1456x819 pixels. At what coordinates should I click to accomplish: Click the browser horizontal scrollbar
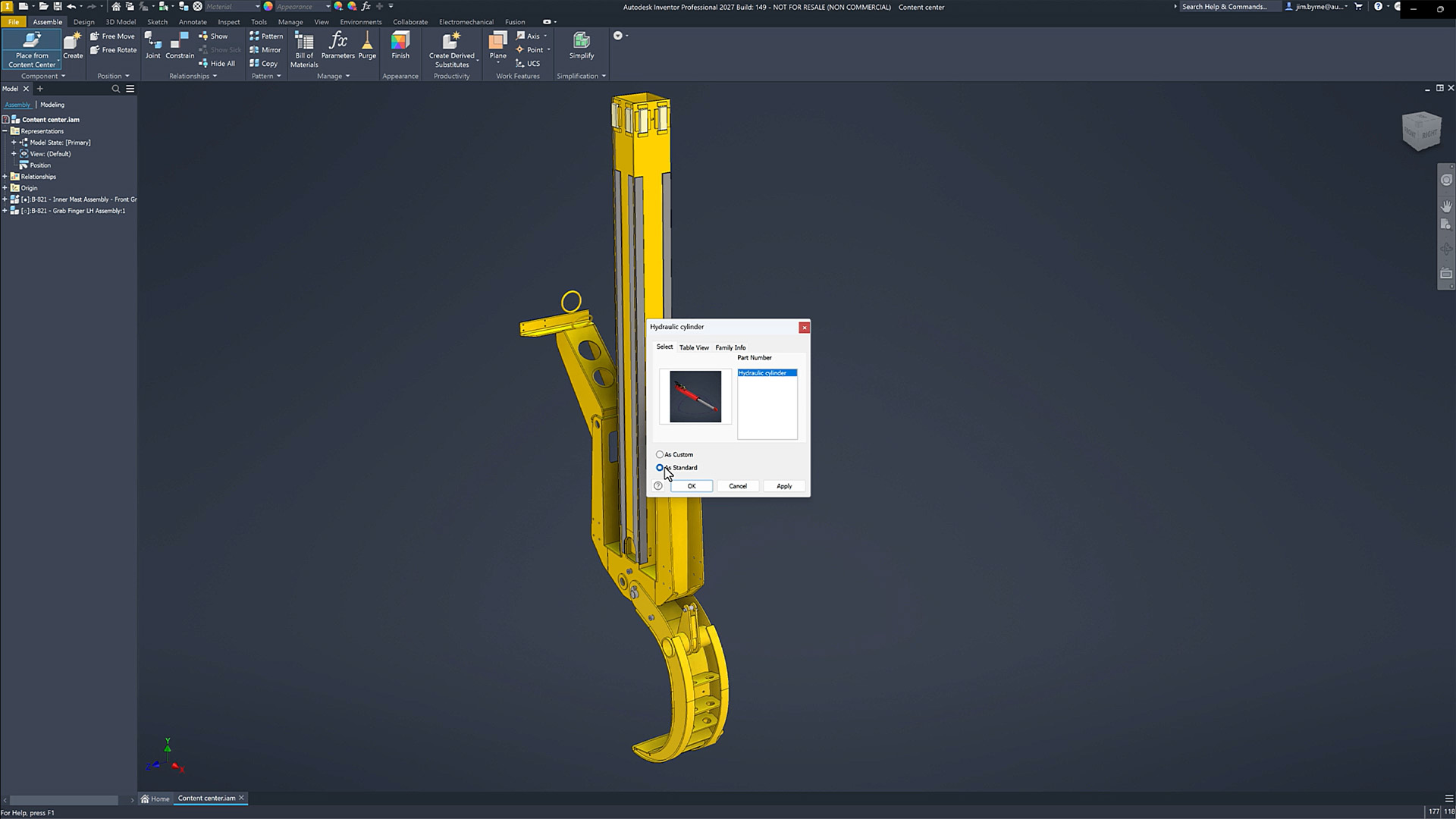64,800
